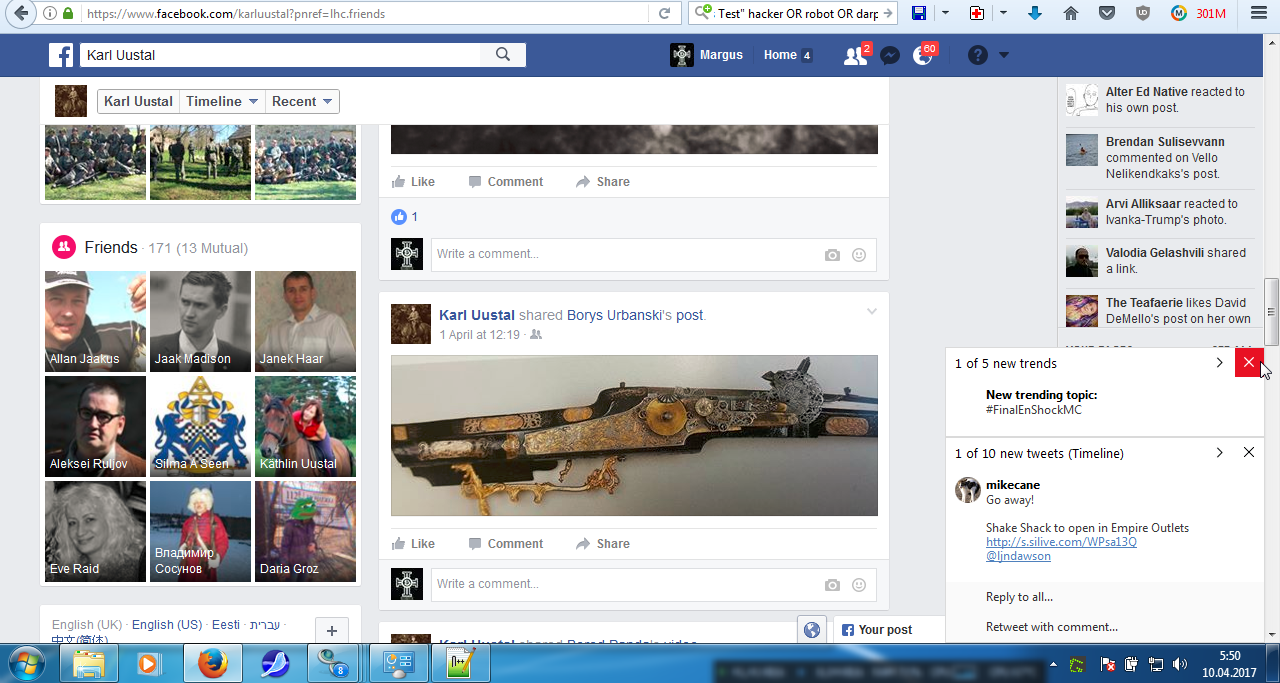Click emoji icon in lower comment box

859,585
